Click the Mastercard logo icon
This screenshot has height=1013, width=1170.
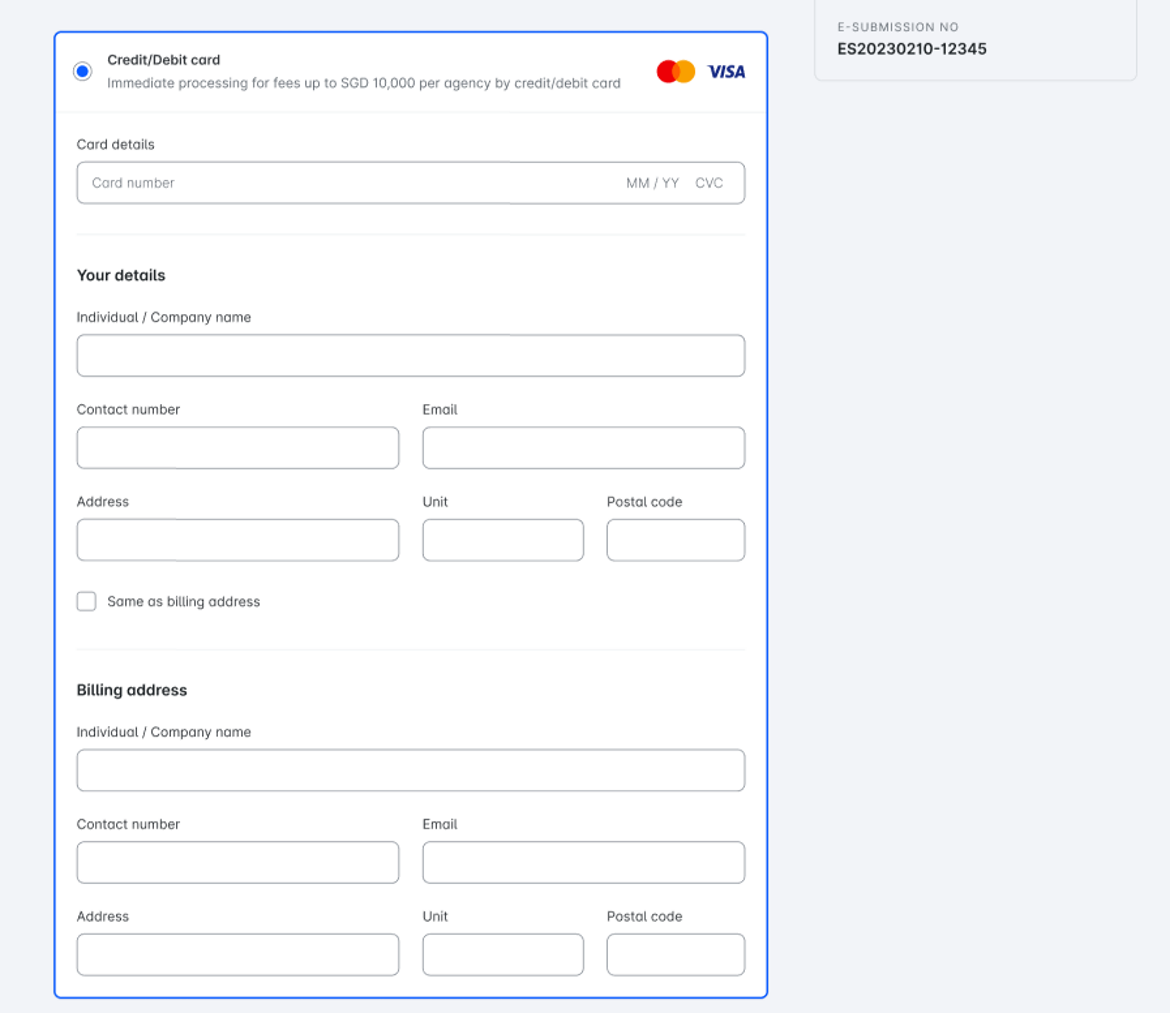(x=675, y=72)
